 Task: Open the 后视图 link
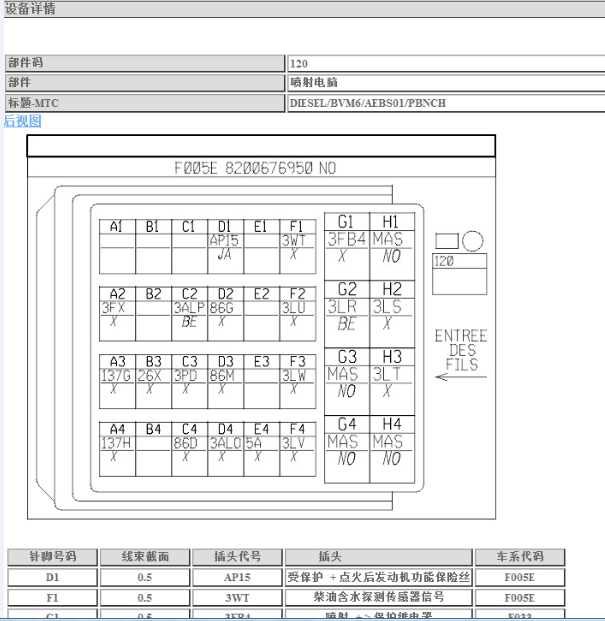coord(23,121)
